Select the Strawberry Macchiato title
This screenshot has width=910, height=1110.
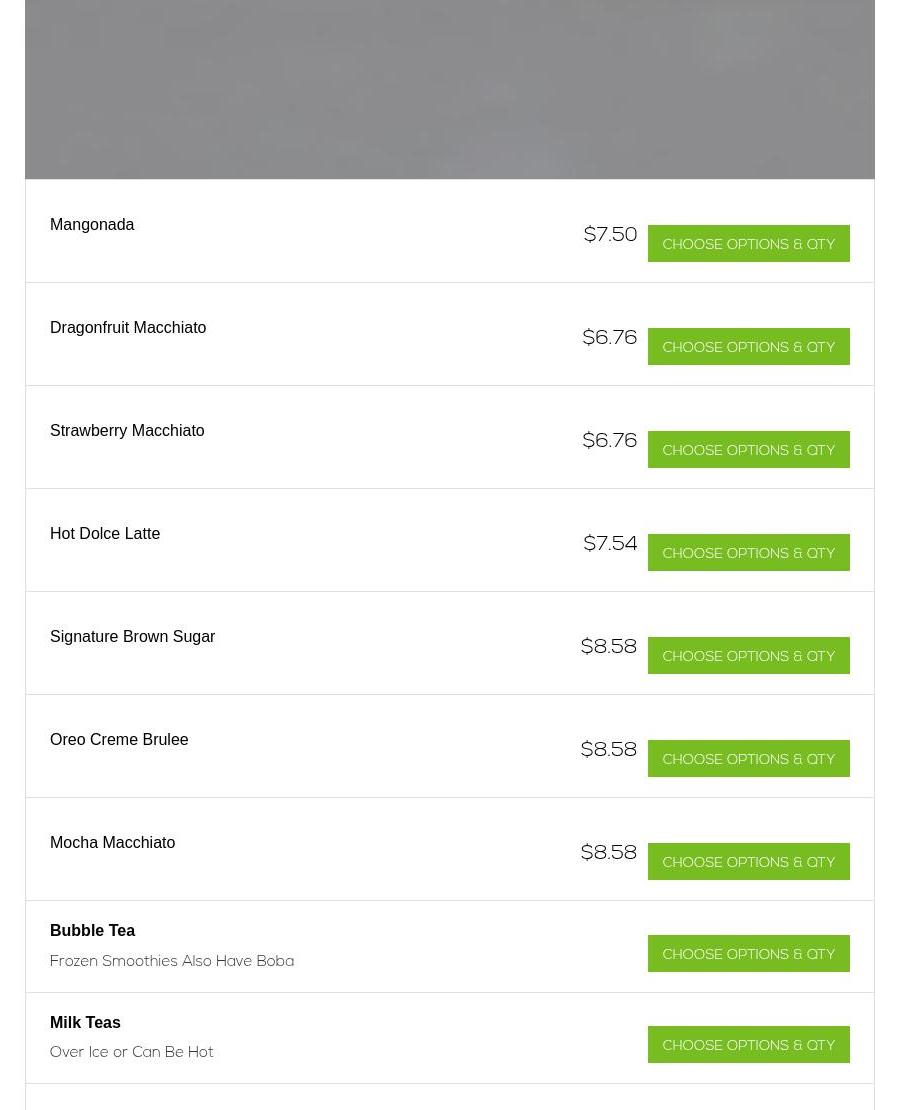(x=127, y=431)
